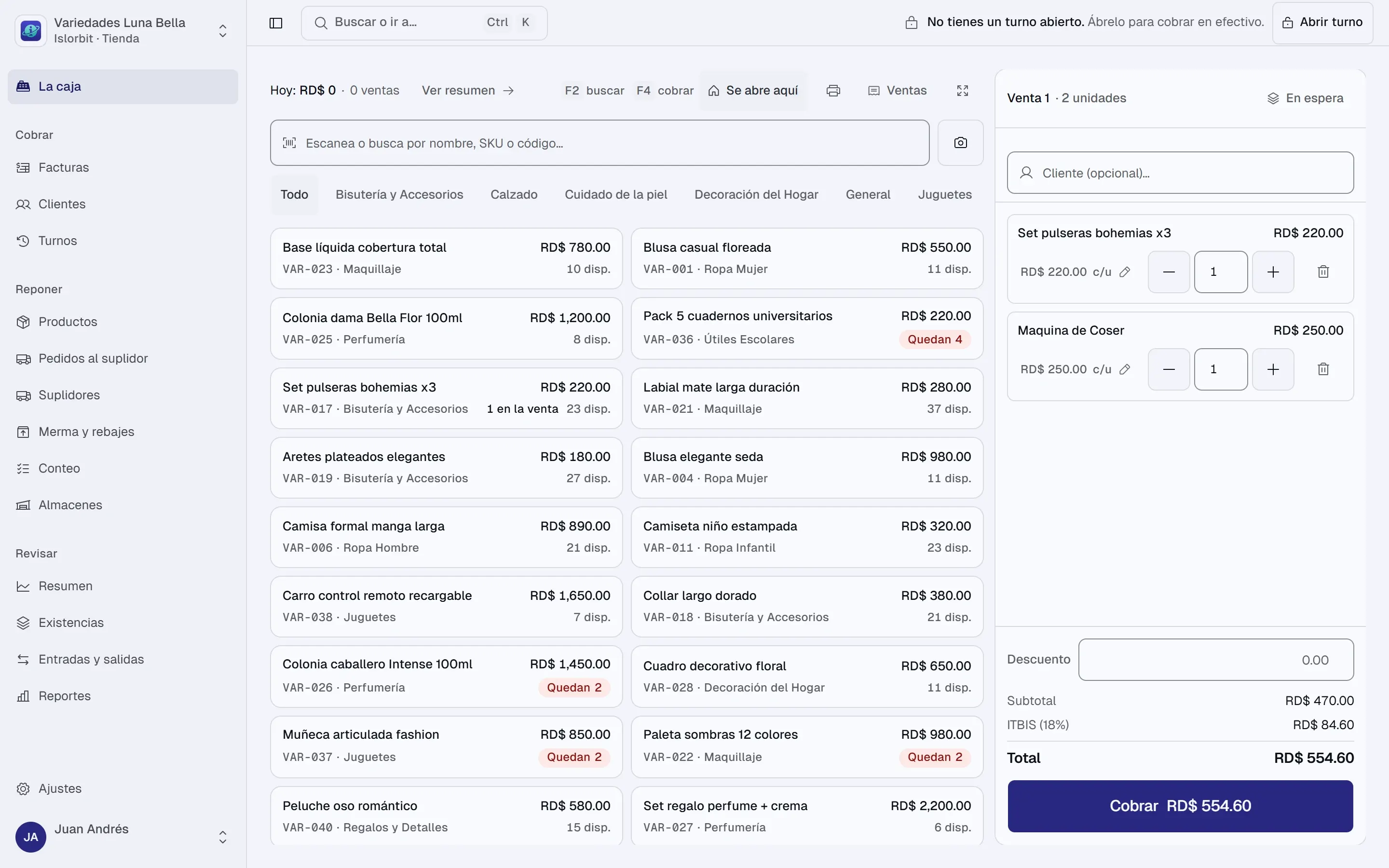Expand the Juan Andrés user menu

coord(123,837)
